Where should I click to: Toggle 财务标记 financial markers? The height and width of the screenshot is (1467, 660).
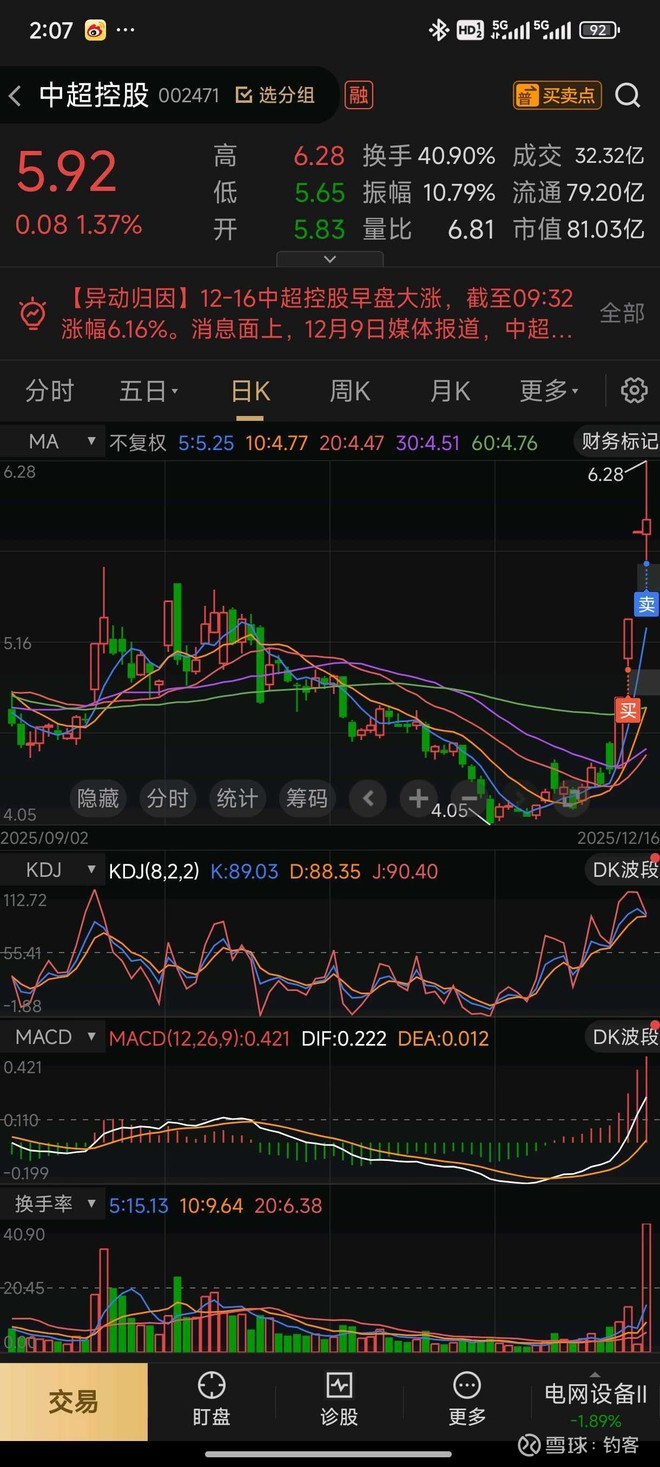pyautogui.click(x=616, y=441)
